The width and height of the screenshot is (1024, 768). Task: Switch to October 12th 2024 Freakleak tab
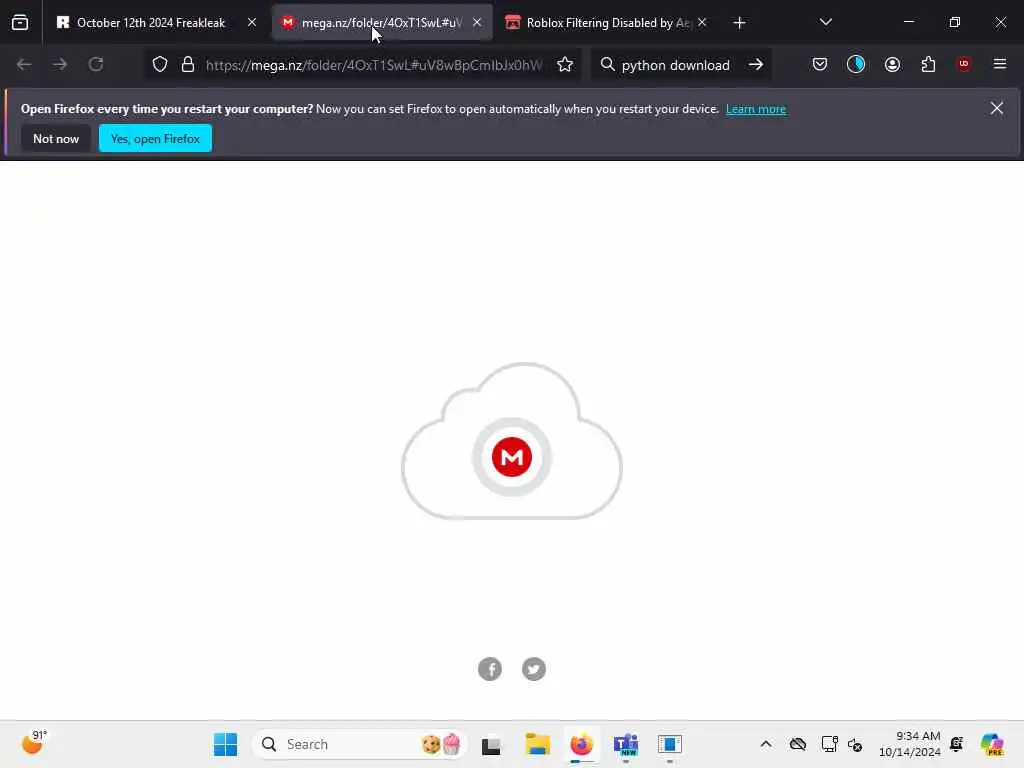pos(150,23)
